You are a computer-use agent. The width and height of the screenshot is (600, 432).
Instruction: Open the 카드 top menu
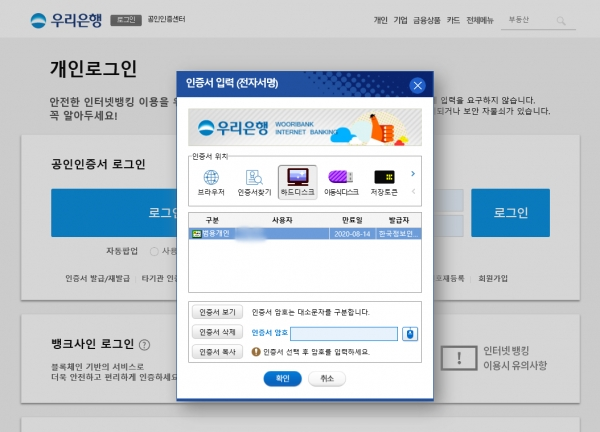point(453,20)
